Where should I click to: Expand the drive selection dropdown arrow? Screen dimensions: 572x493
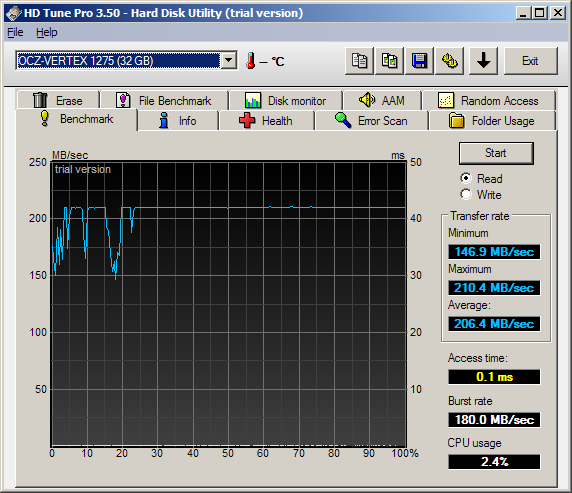pos(229,61)
